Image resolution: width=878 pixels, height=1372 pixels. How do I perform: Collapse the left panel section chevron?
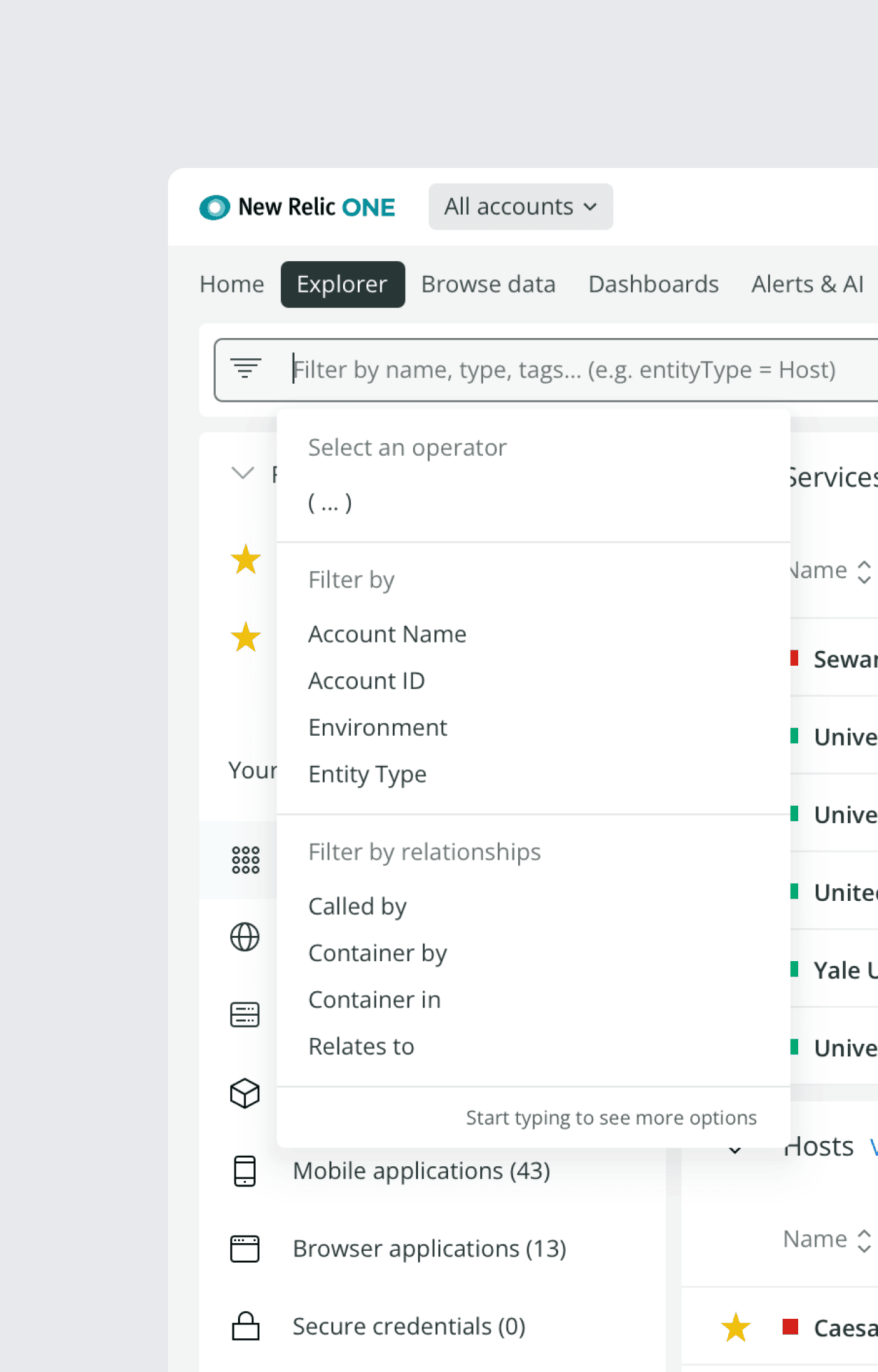pos(242,473)
